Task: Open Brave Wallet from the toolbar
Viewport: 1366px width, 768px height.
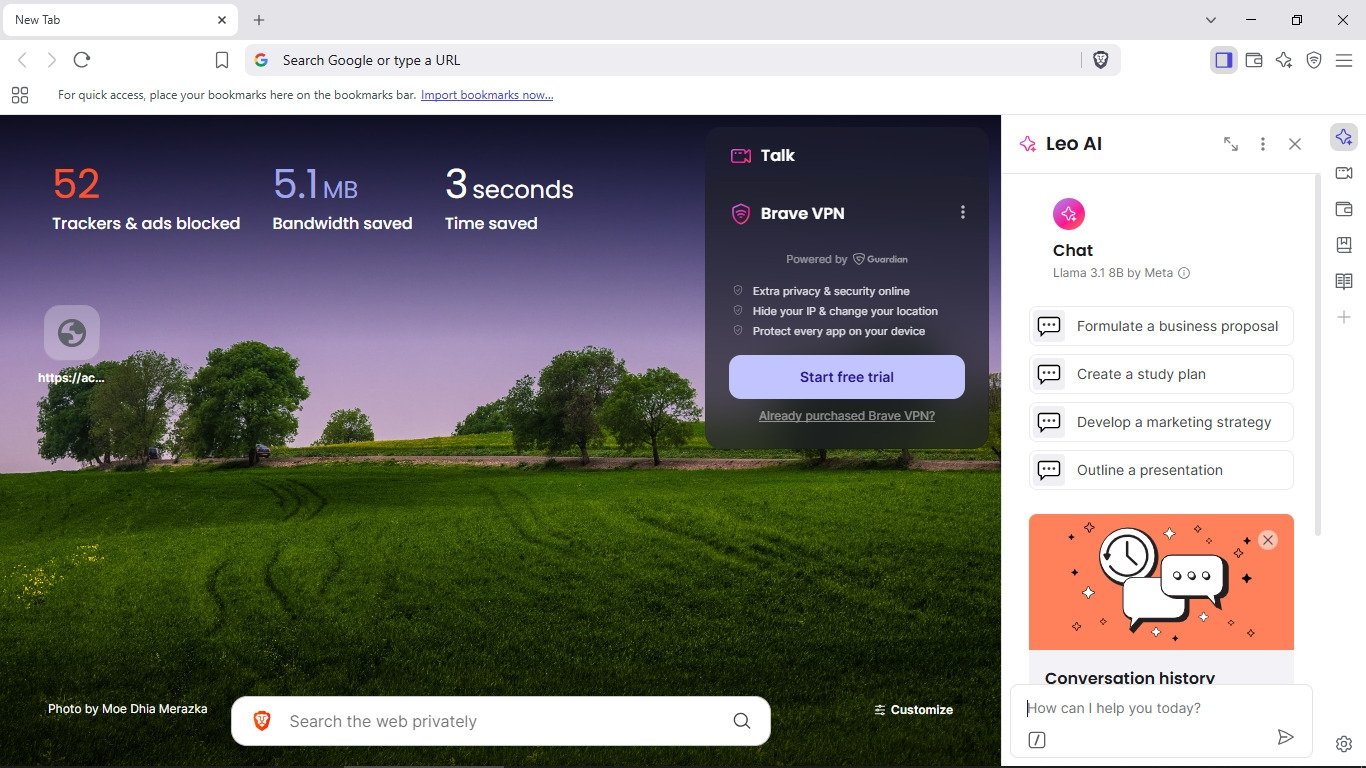Action: 1254,60
